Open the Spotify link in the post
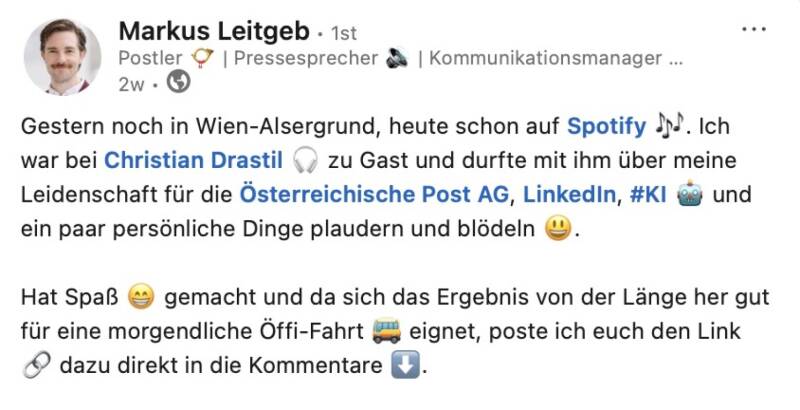800x410 pixels. pyautogui.click(x=607, y=127)
